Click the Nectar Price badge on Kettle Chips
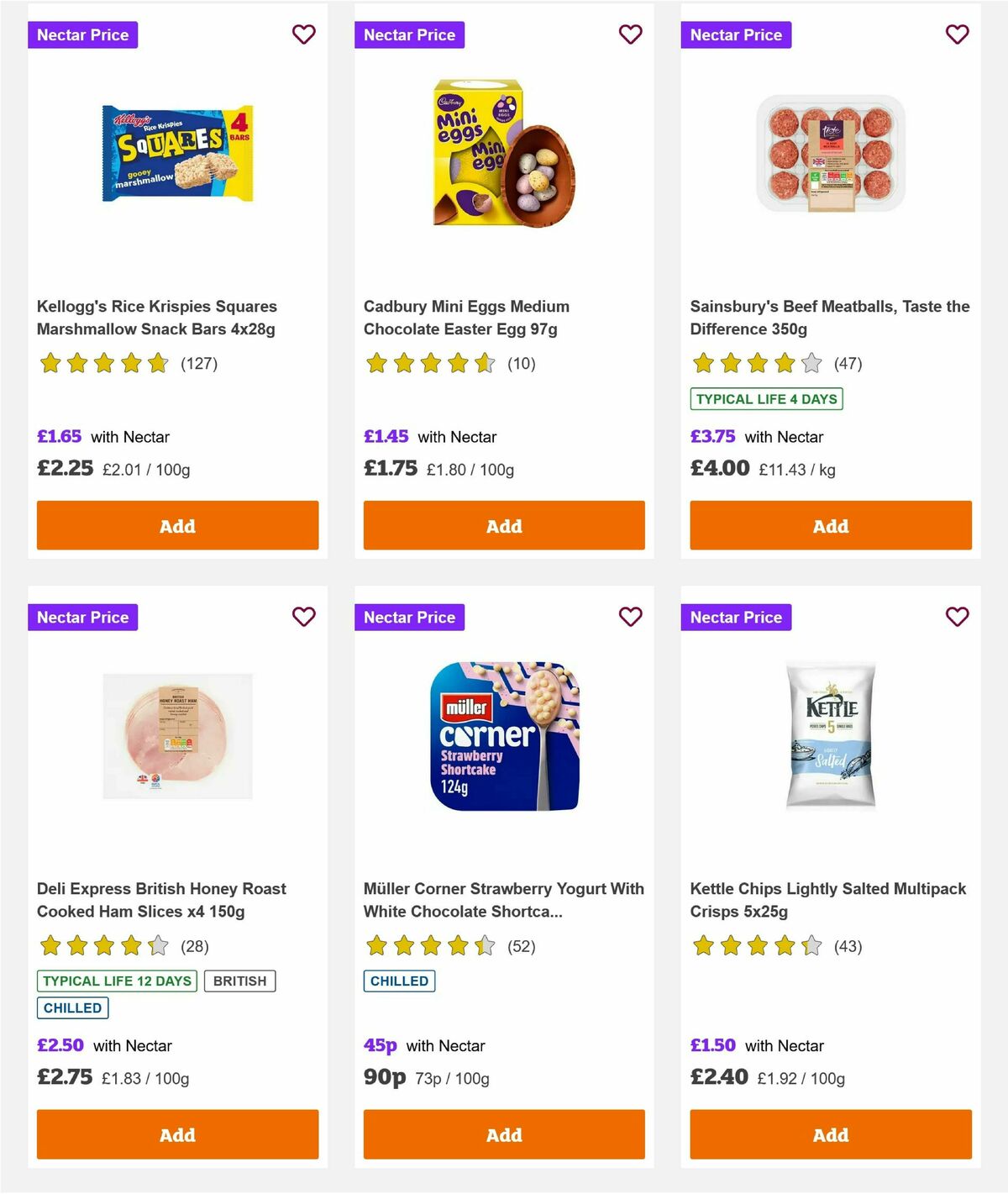Viewport: 1008px width, 1194px height. tap(736, 617)
